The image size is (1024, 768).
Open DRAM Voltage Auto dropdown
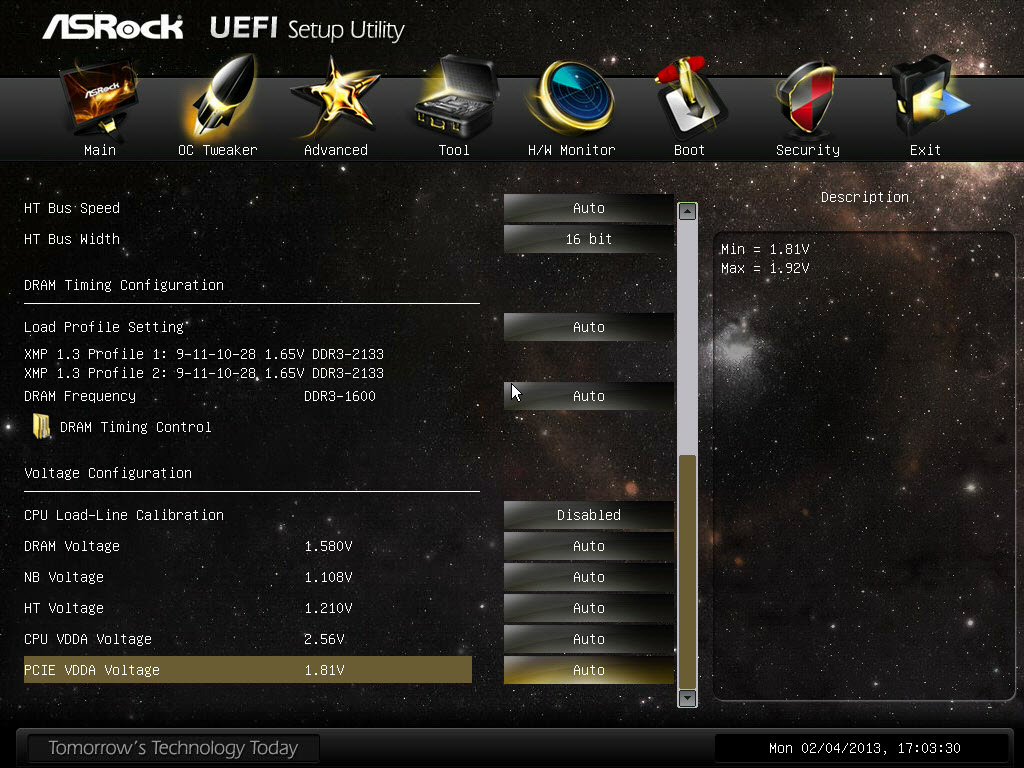tap(588, 546)
